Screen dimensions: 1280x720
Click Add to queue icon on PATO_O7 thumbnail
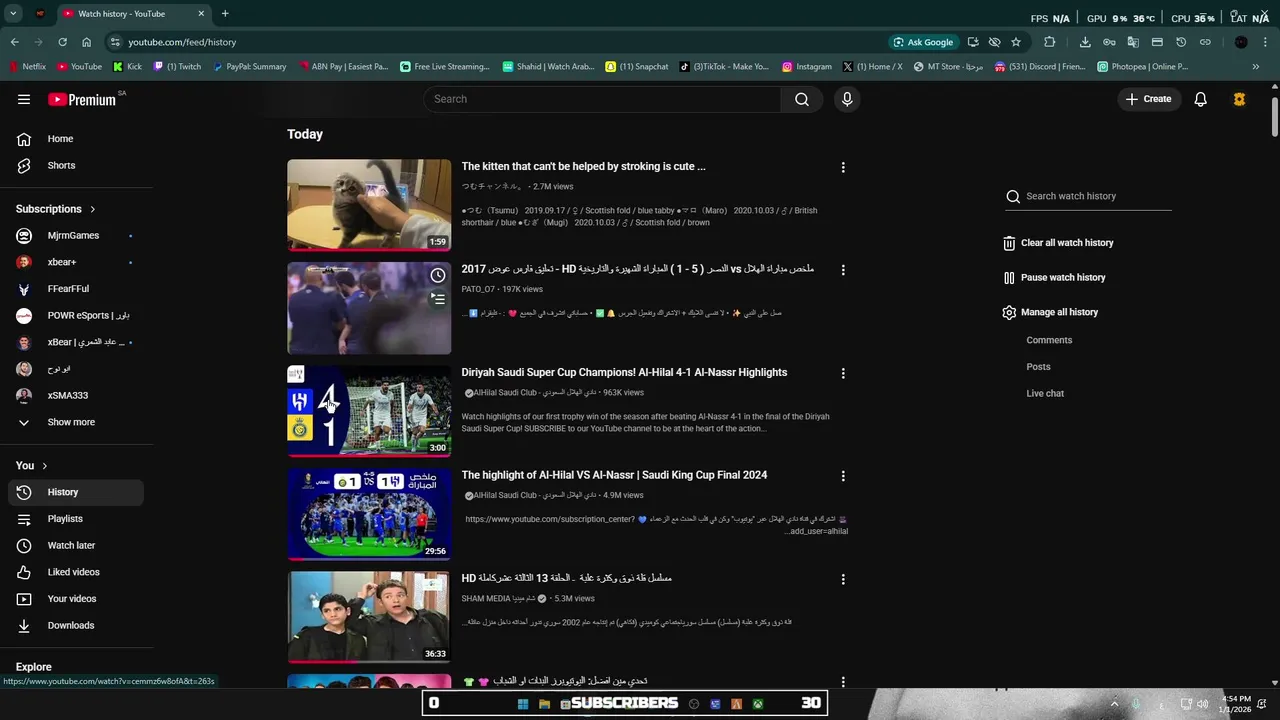point(438,298)
